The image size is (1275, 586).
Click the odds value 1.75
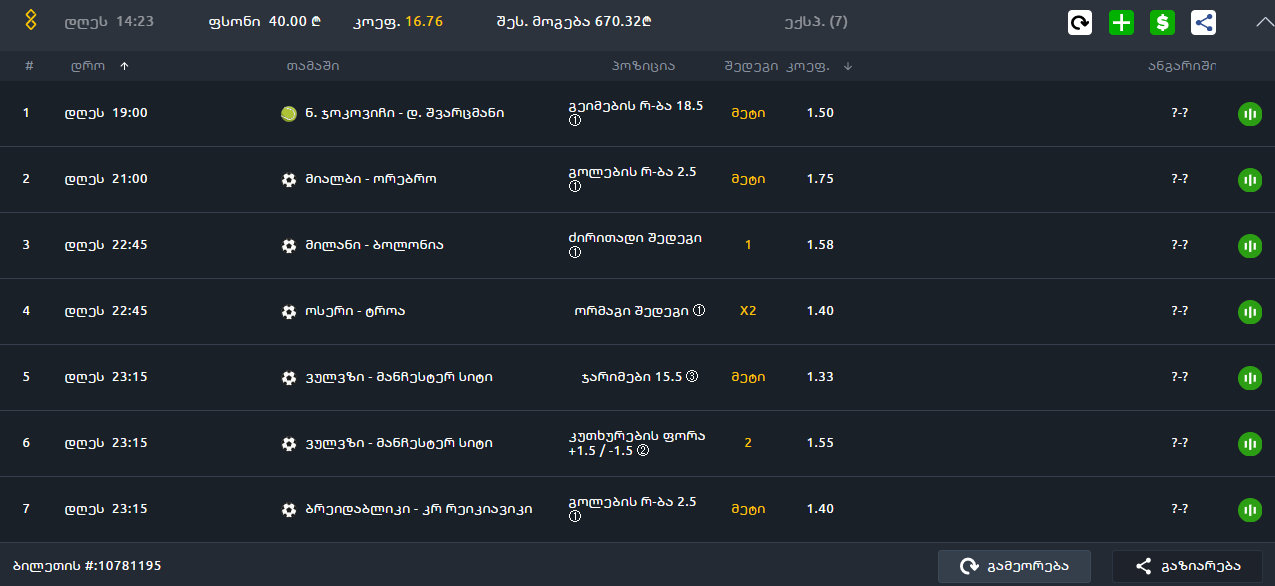[820, 179]
